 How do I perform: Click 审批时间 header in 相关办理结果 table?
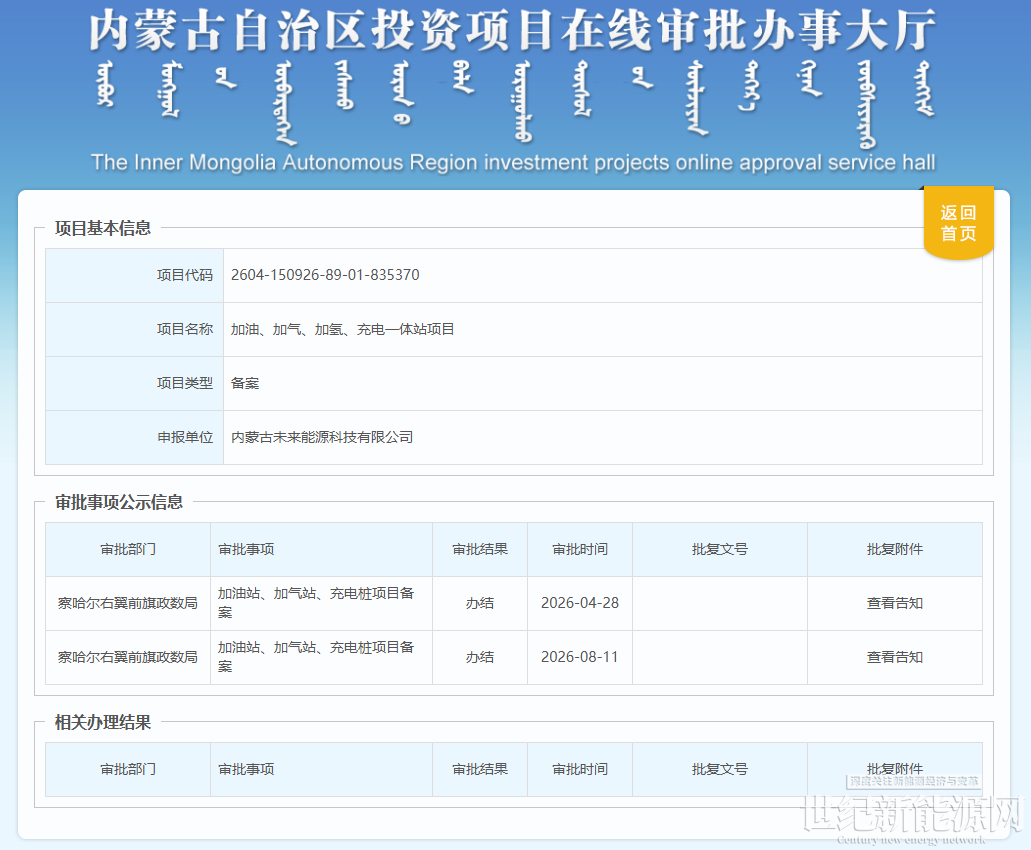tap(579, 769)
